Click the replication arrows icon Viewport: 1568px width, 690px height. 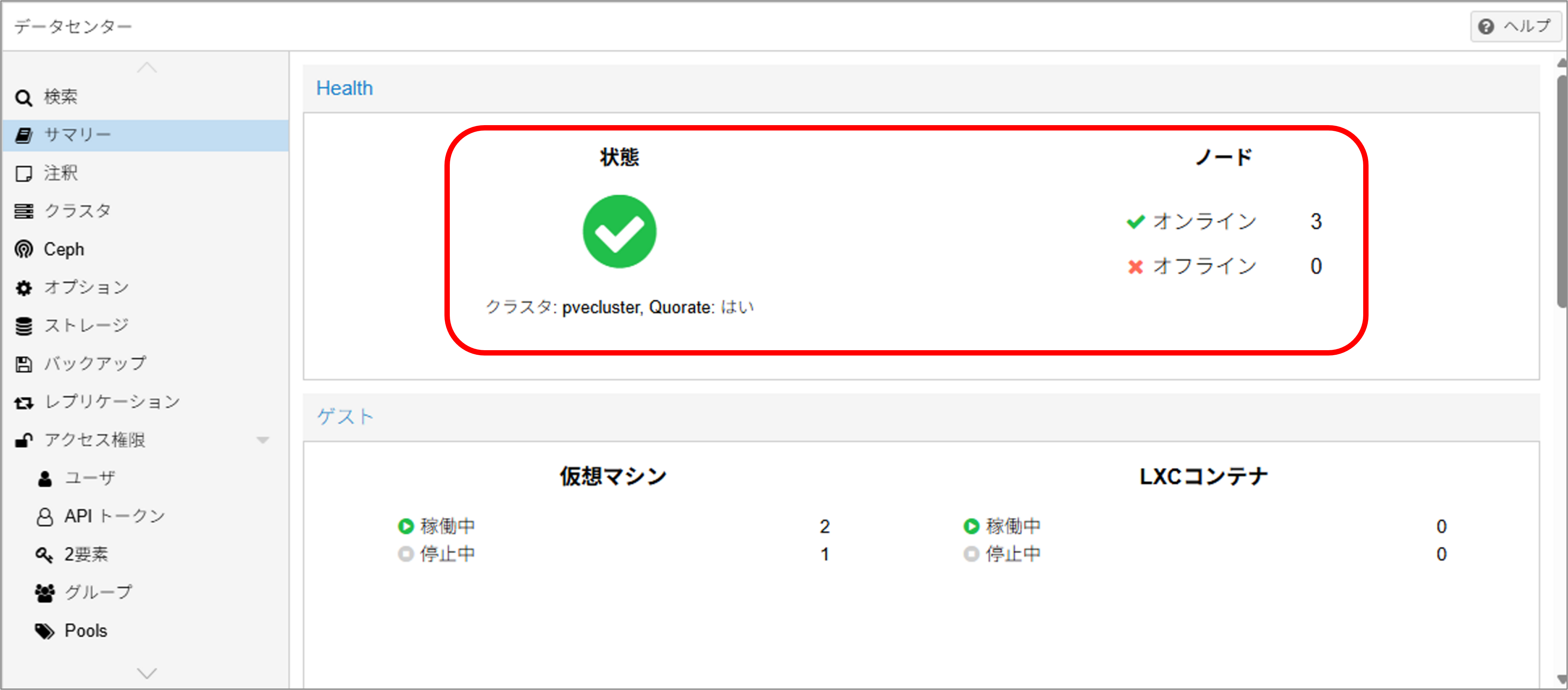pyautogui.click(x=23, y=402)
